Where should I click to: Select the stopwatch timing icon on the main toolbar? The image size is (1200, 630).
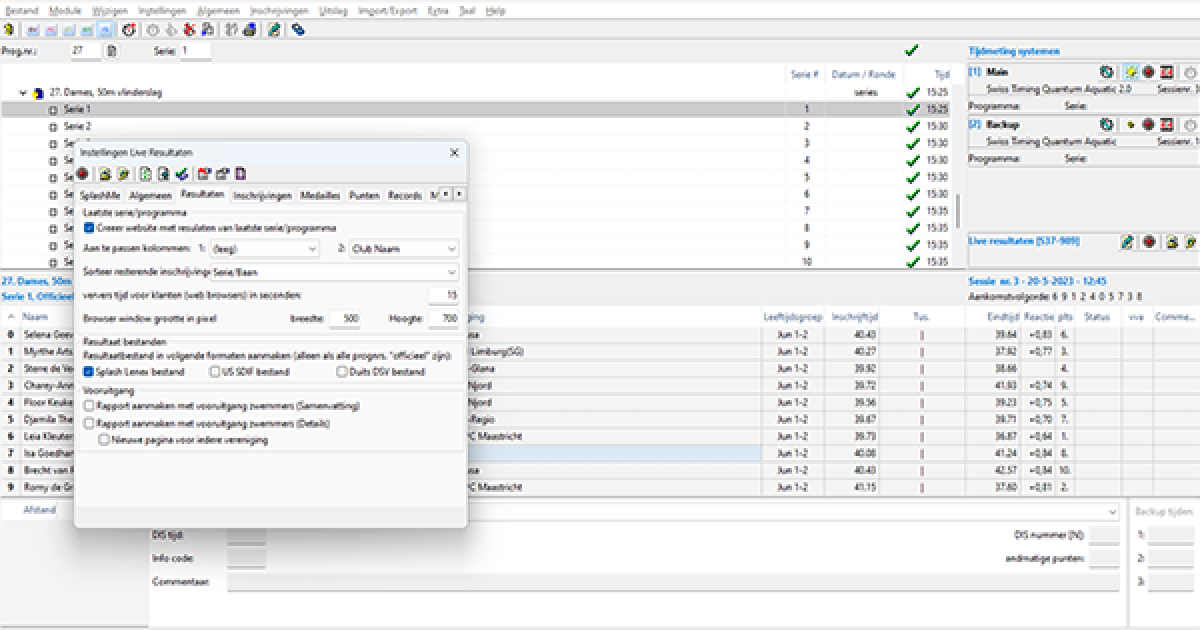click(x=128, y=31)
